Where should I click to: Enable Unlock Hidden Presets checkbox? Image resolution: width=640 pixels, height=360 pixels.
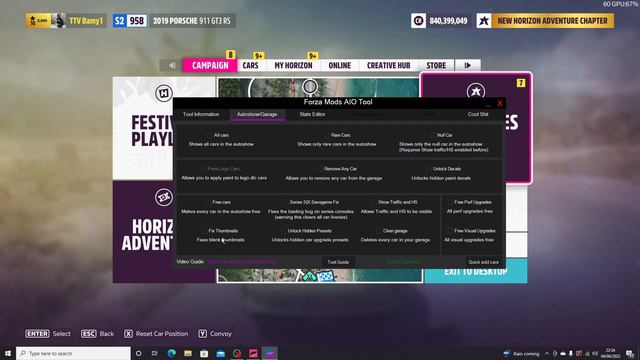pyautogui.click(x=284, y=231)
